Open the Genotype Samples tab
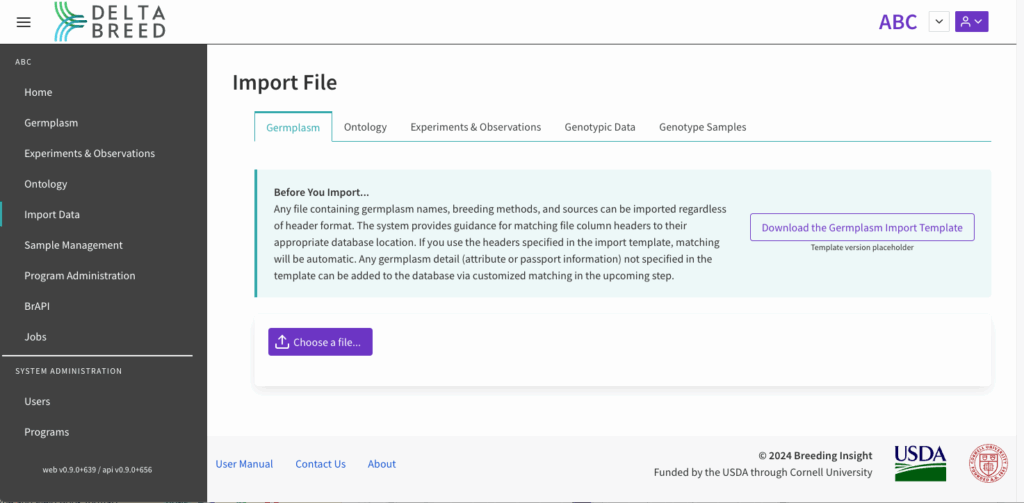The image size is (1024, 503). pyautogui.click(x=702, y=127)
